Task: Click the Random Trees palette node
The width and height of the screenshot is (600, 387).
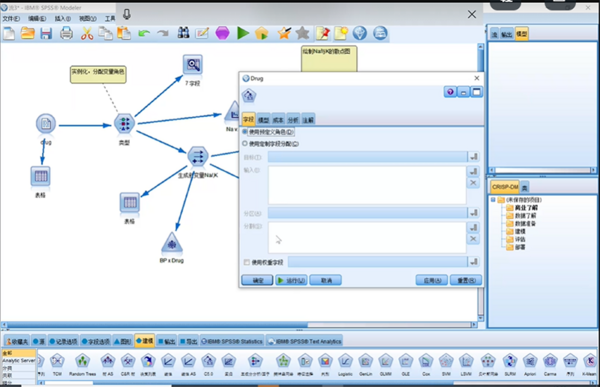Action: 82,361
